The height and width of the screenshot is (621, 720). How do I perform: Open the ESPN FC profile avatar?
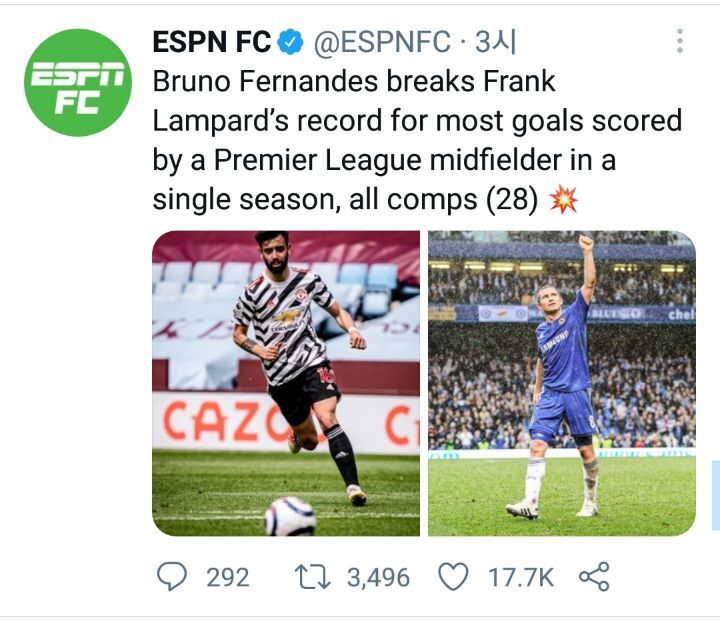pyautogui.click(x=78, y=82)
